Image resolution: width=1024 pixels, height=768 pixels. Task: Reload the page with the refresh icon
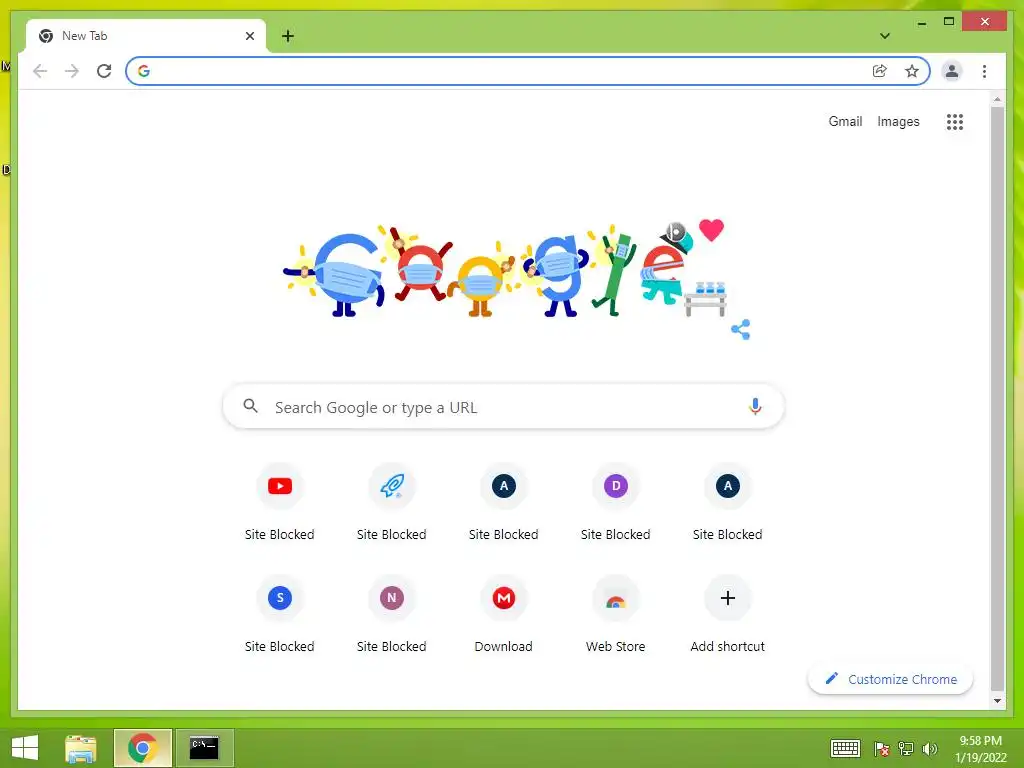[104, 71]
